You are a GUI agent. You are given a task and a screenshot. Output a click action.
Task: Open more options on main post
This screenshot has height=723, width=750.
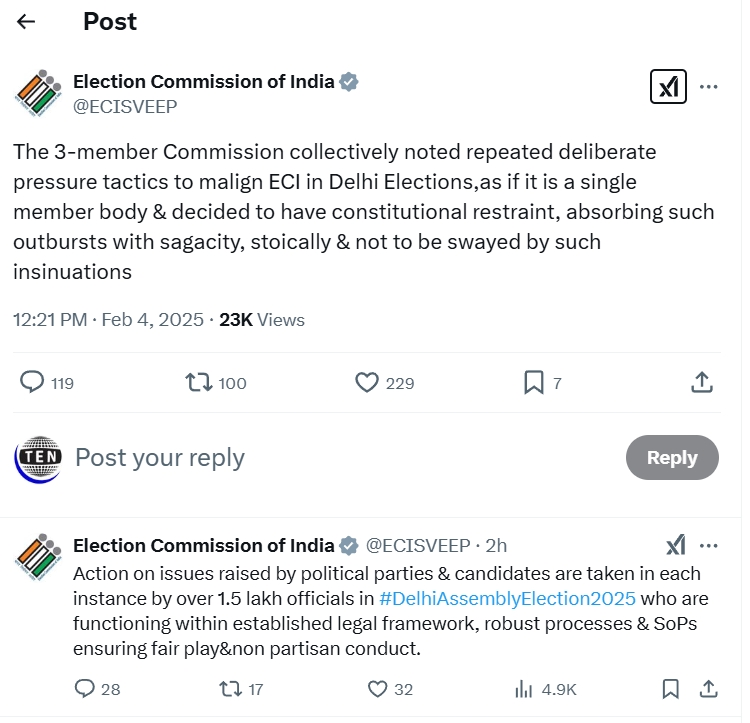[x=709, y=87]
